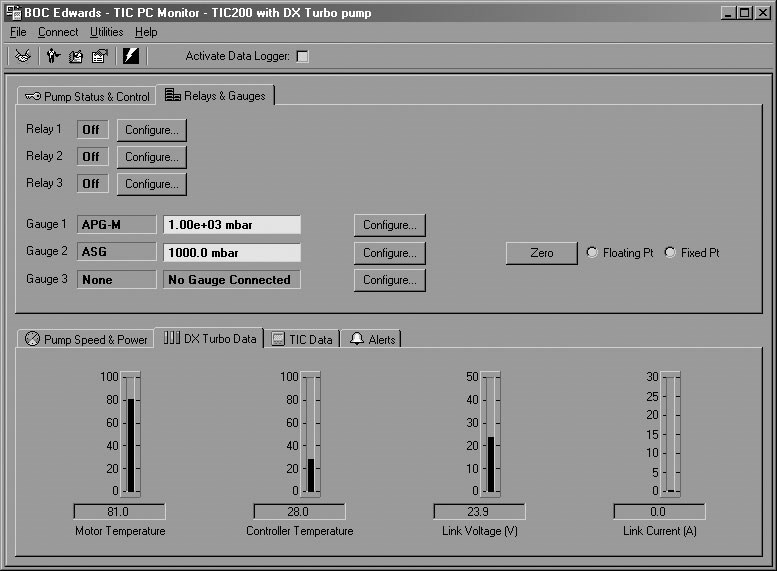The height and width of the screenshot is (571, 777).
Task: Click the 23.9 link voltage value
Action: (x=479, y=512)
